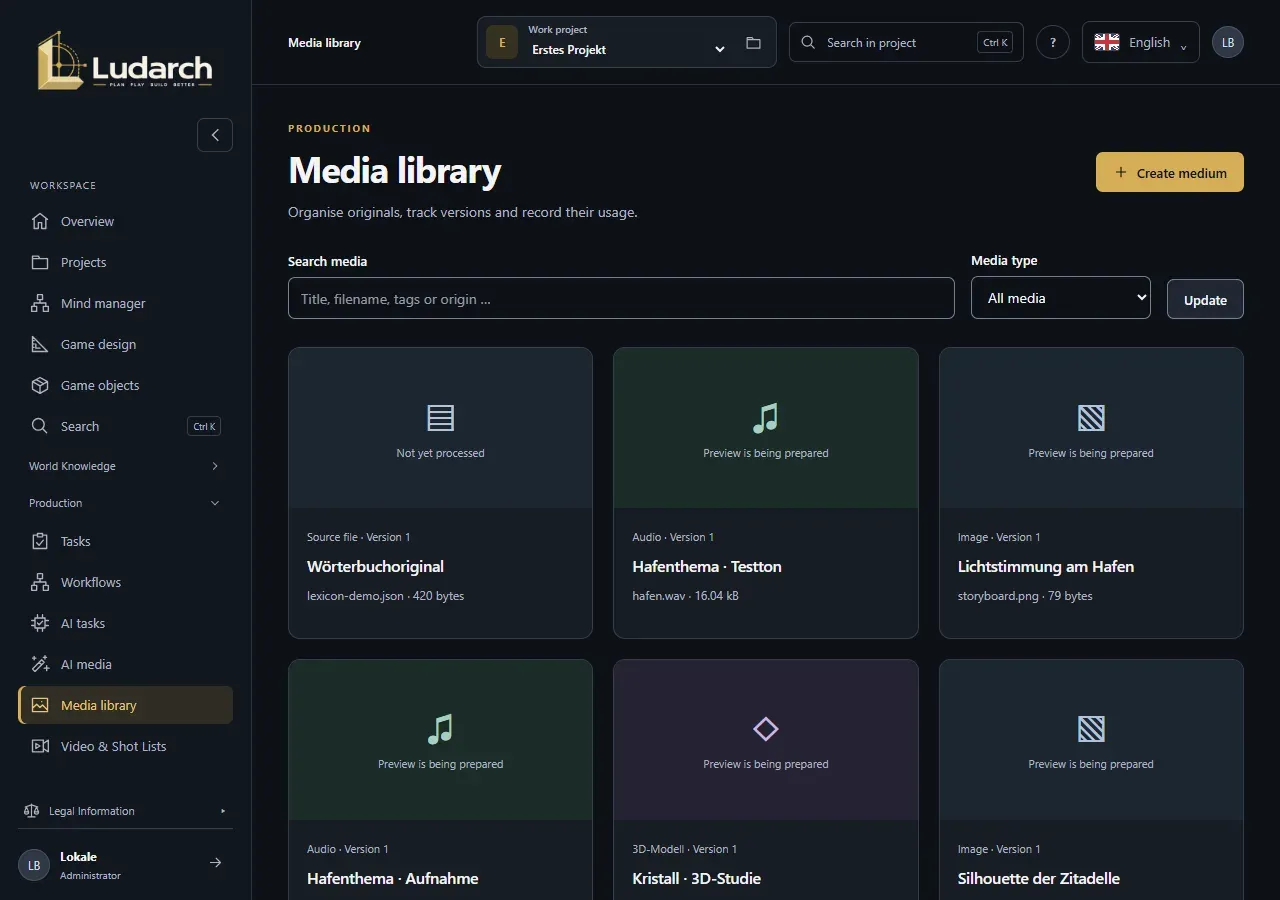Click the Overview home icon

click(40, 221)
